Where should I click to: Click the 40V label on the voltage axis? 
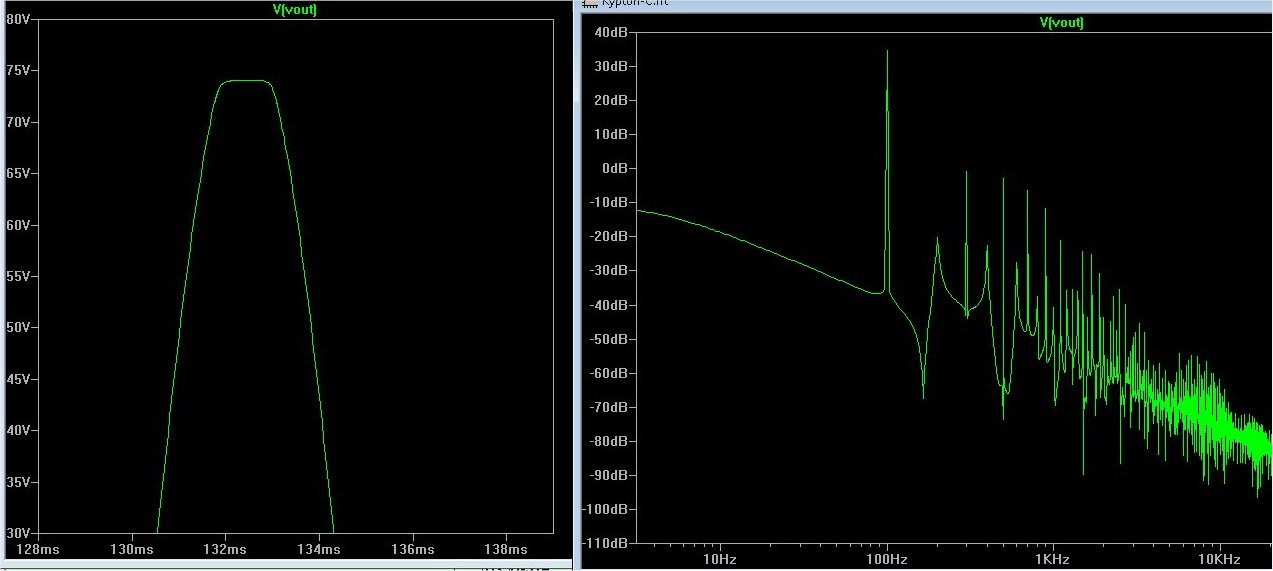click(19, 430)
